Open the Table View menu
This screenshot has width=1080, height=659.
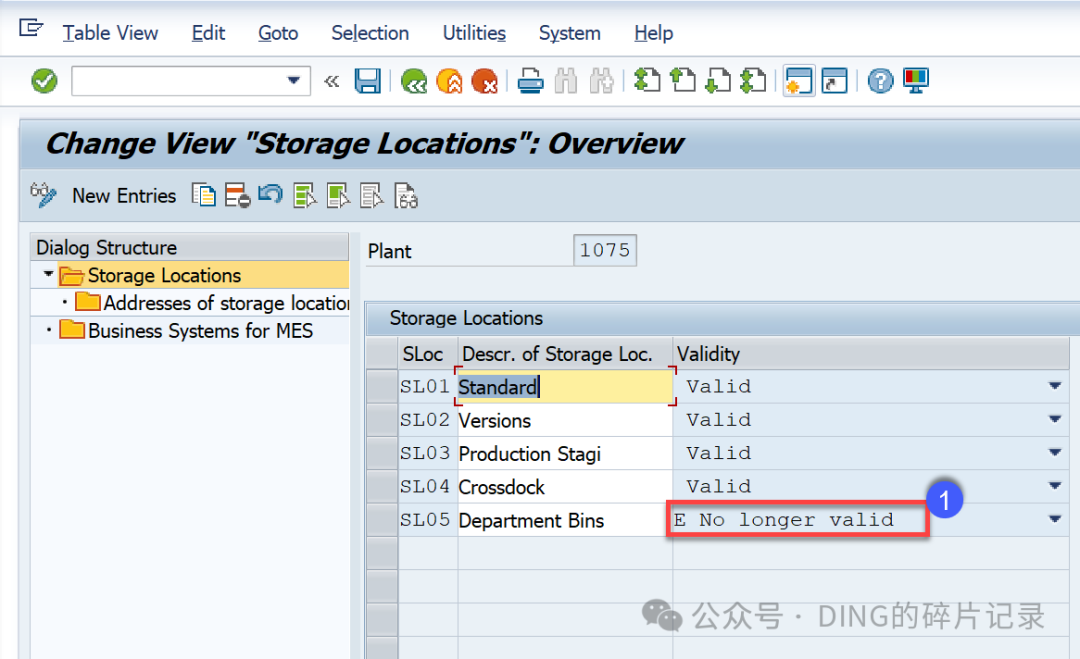110,33
